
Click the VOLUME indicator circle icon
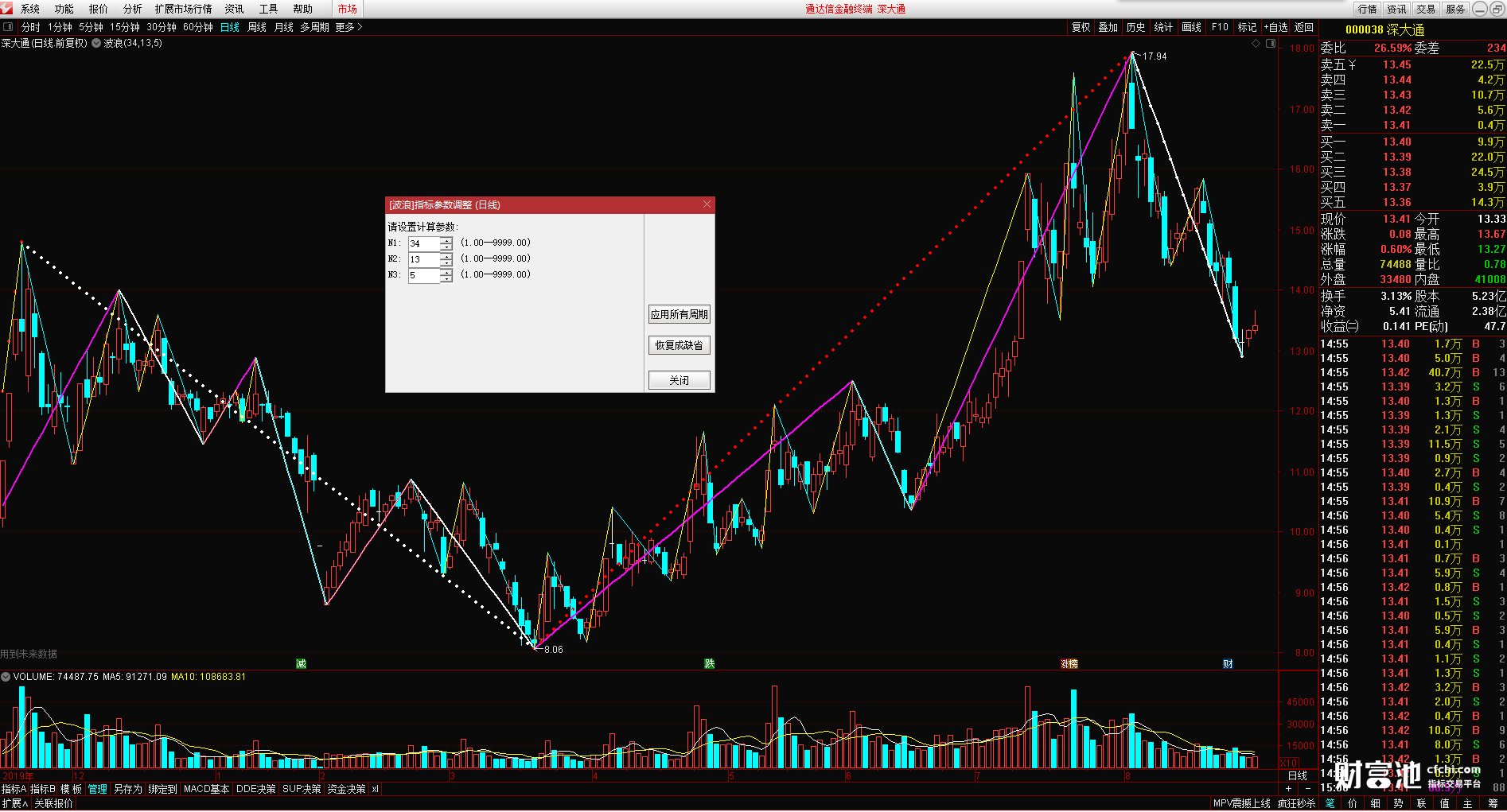click(6, 677)
